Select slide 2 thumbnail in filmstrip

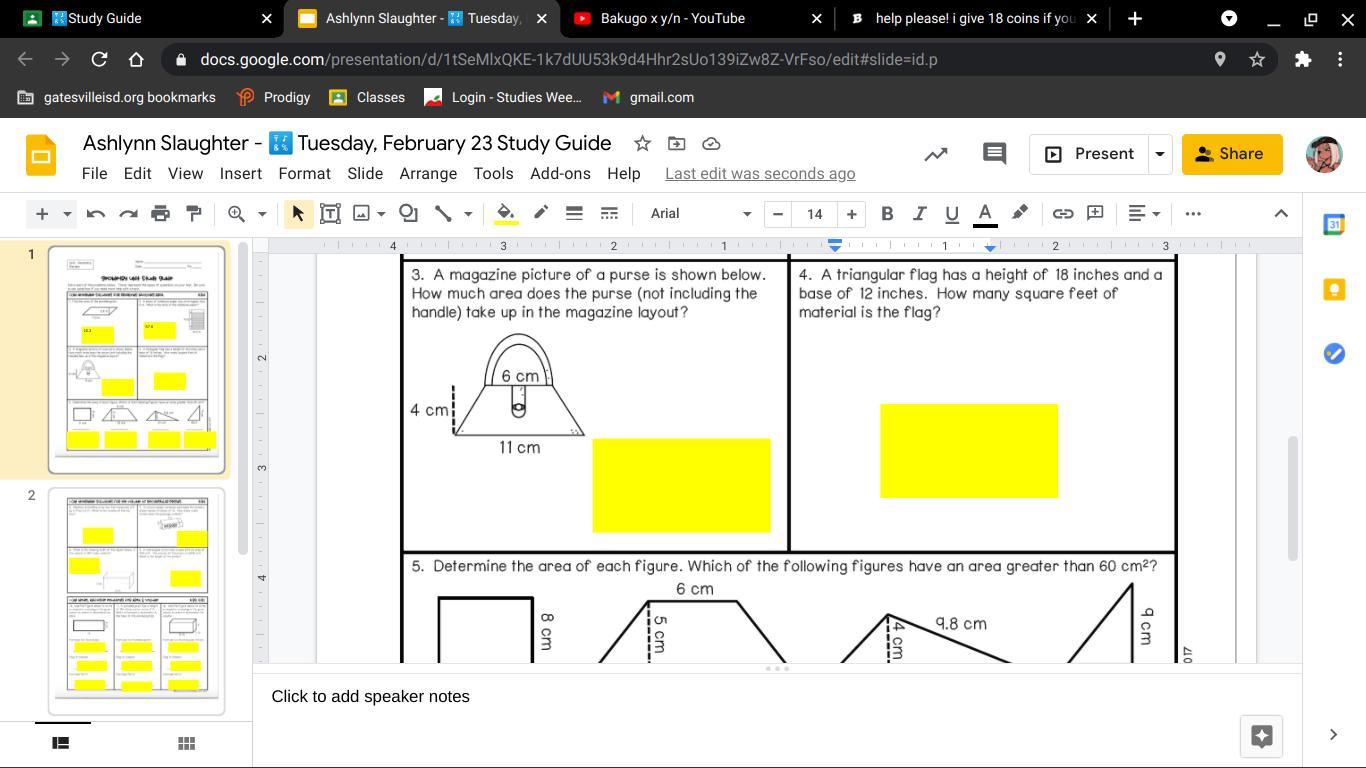137,601
